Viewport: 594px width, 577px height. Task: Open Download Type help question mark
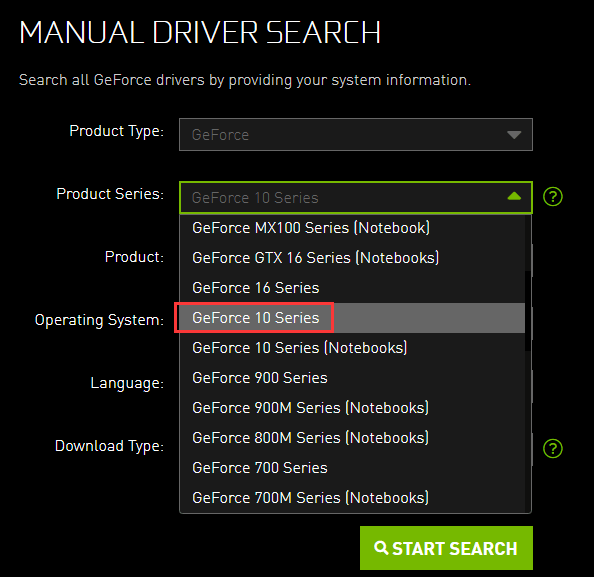coord(553,449)
